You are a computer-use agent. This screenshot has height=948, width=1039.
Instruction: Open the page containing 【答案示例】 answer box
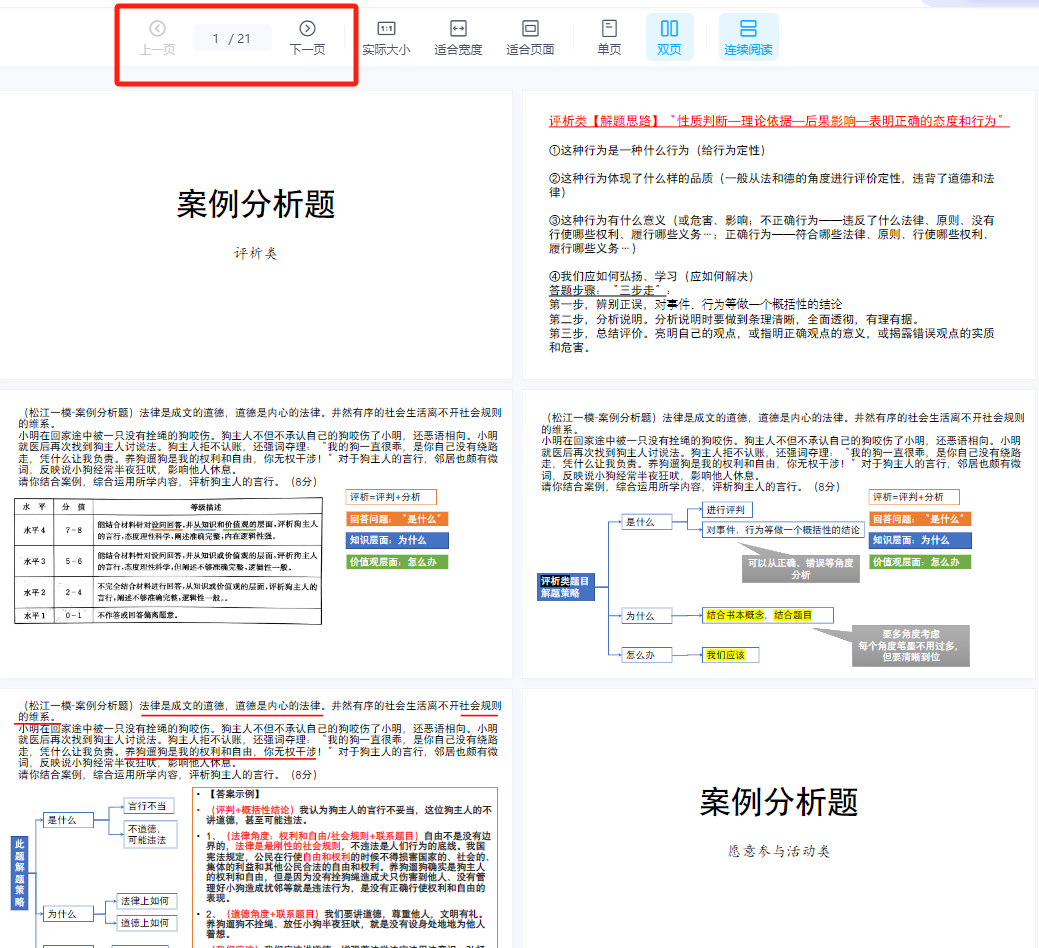coord(256,818)
